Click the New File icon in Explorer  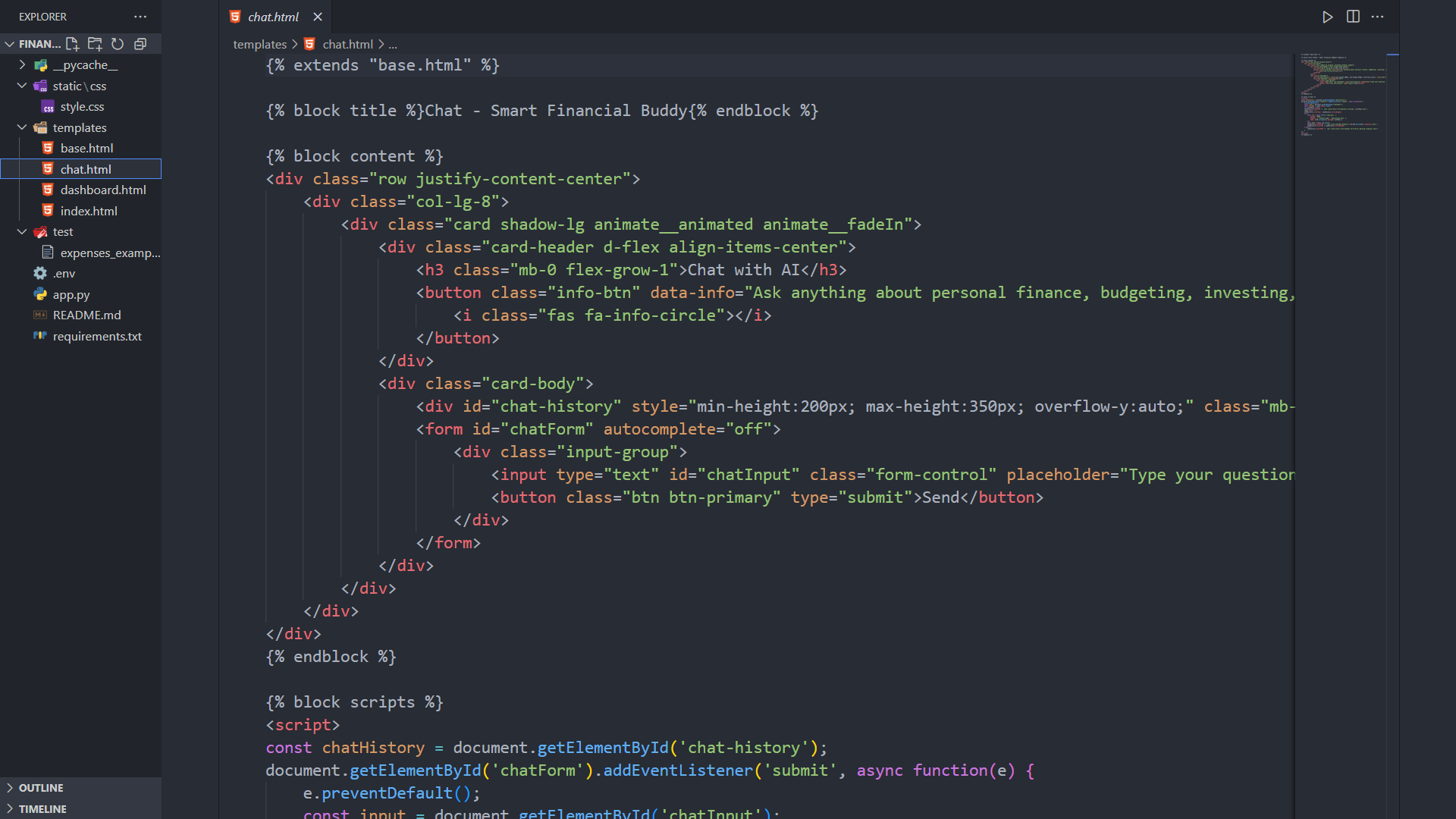tap(72, 44)
